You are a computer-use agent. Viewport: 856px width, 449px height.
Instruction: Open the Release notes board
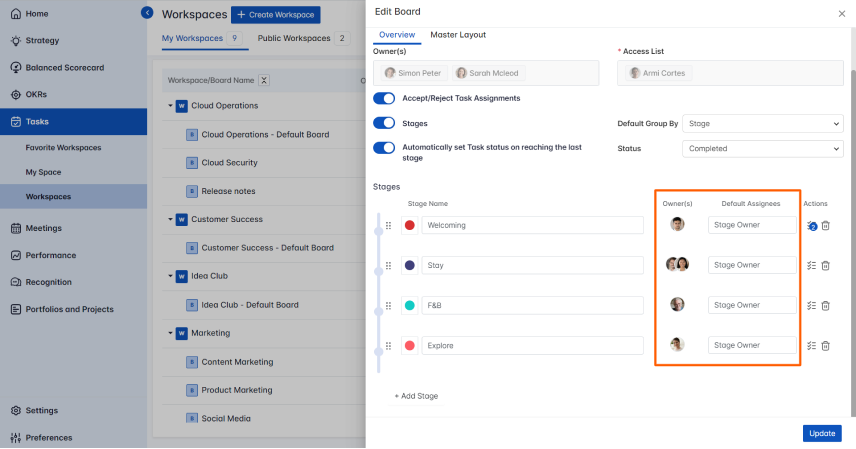228,191
